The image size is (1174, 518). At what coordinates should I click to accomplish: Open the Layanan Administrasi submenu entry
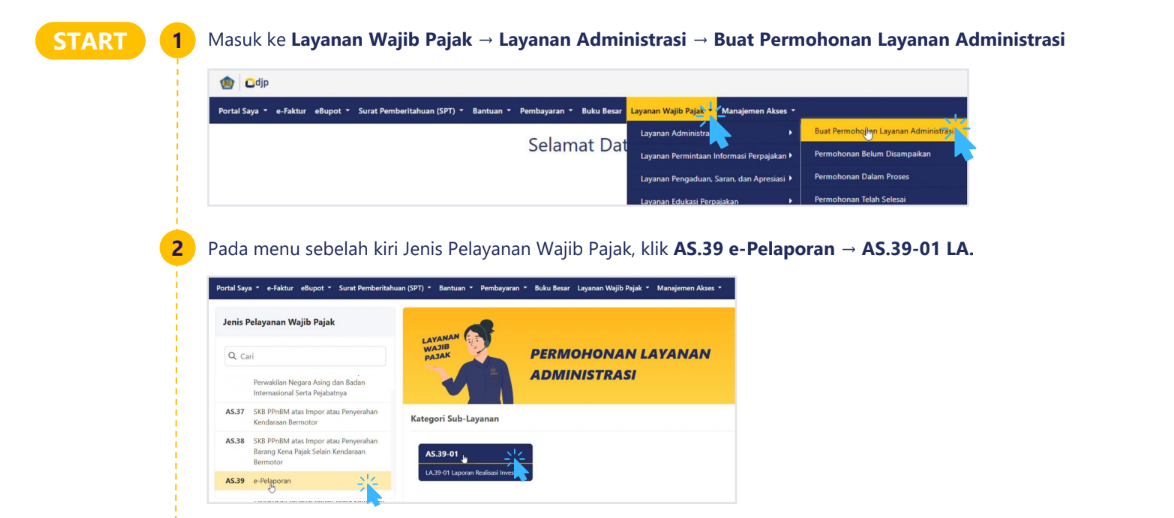[714, 133]
